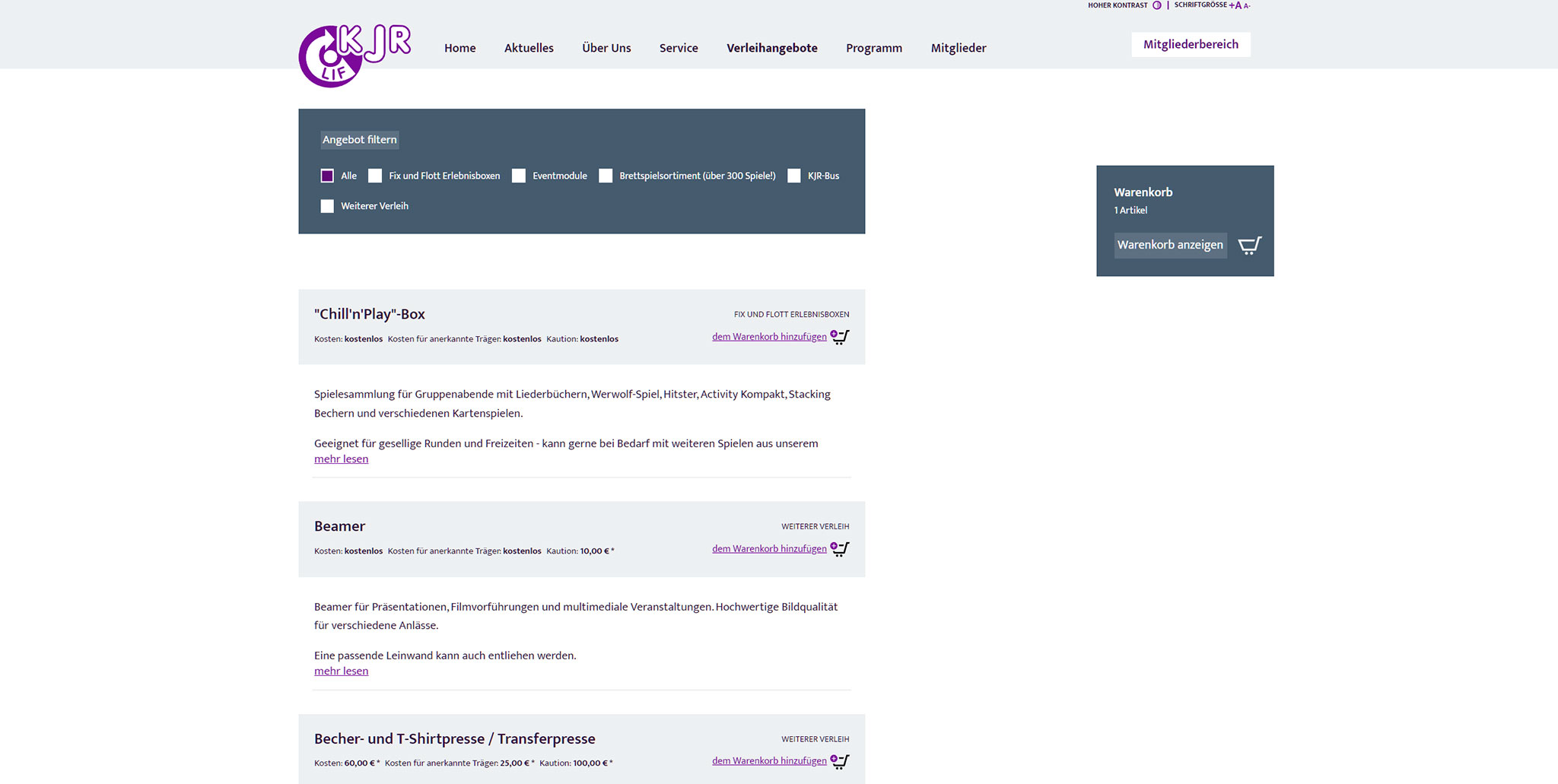Click add-to-cart icon for Chill'n'Play-Box
Viewport: 1558px width, 784px height.
840,337
